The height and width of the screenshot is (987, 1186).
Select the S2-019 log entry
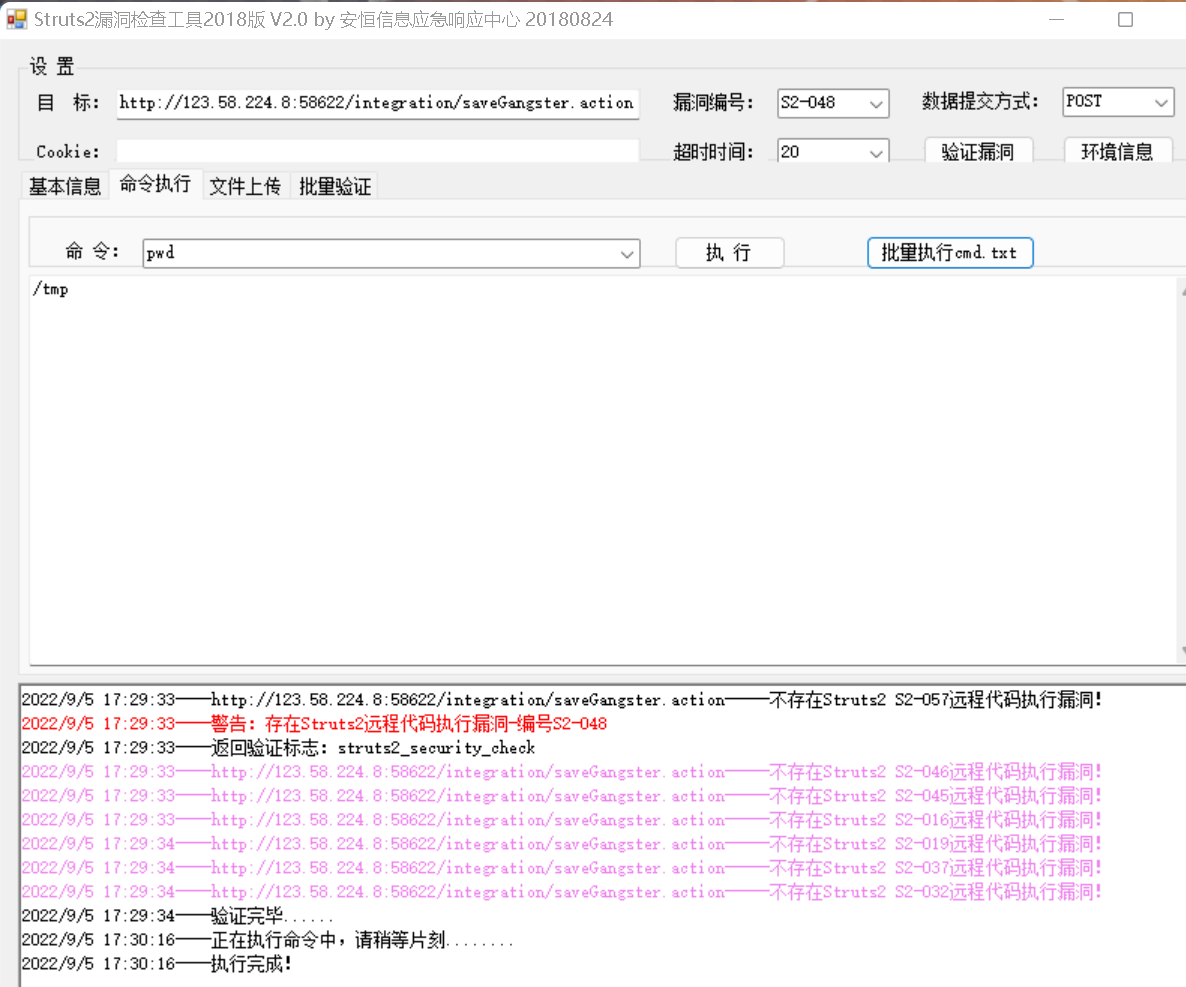click(561, 844)
